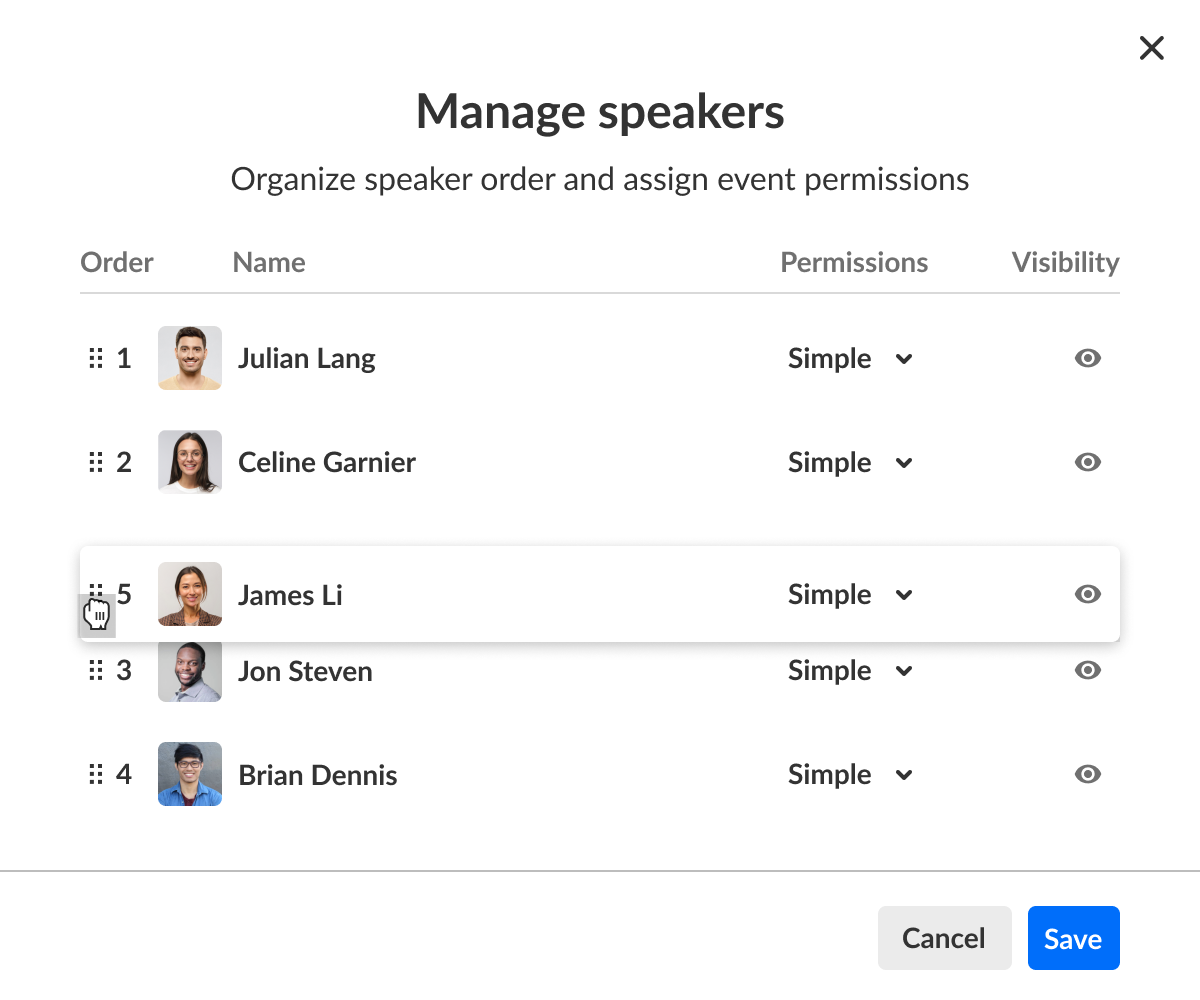Toggle visibility for Jon Steven
This screenshot has height=1000, width=1200.
[x=1088, y=670]
